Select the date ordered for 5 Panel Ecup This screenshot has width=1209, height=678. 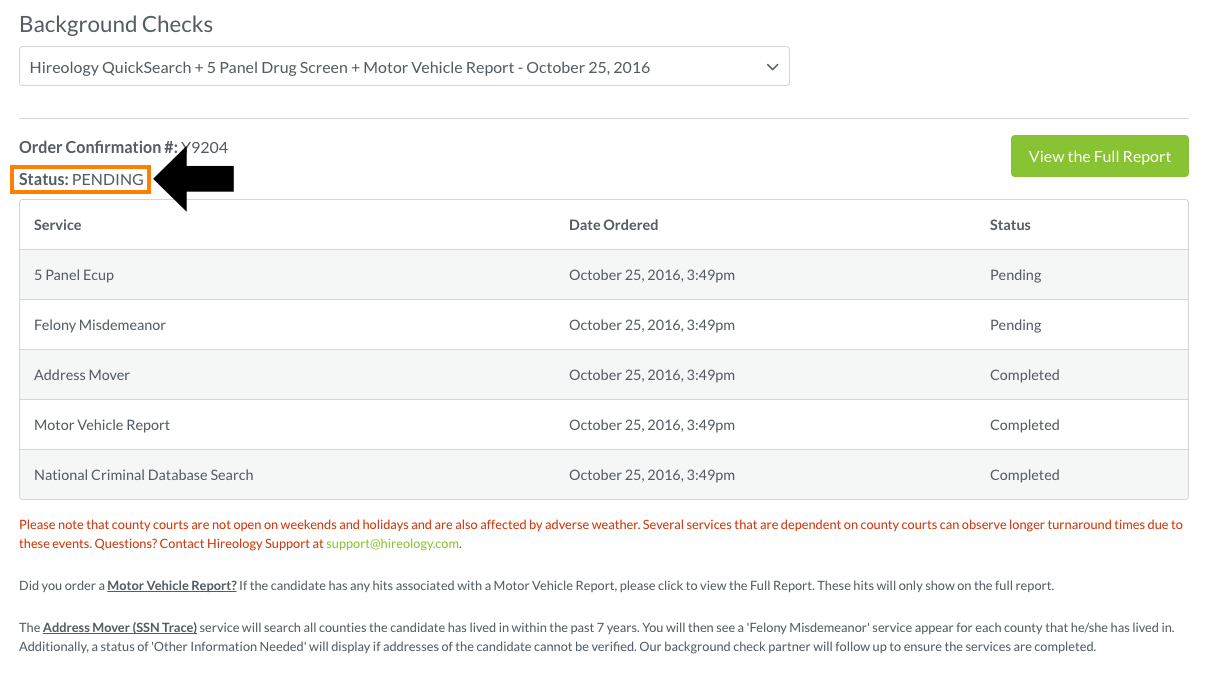652,275
